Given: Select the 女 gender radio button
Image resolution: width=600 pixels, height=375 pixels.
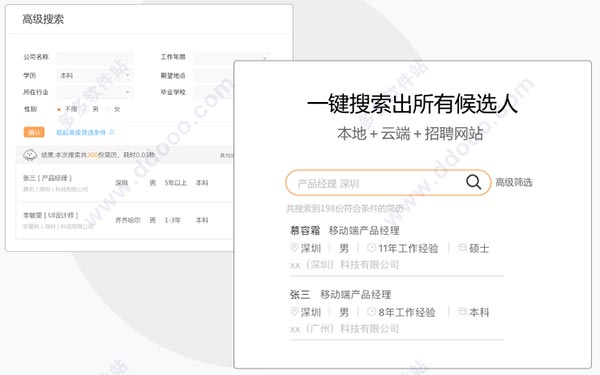Looking at the screenshot, I should pos(109,109).
